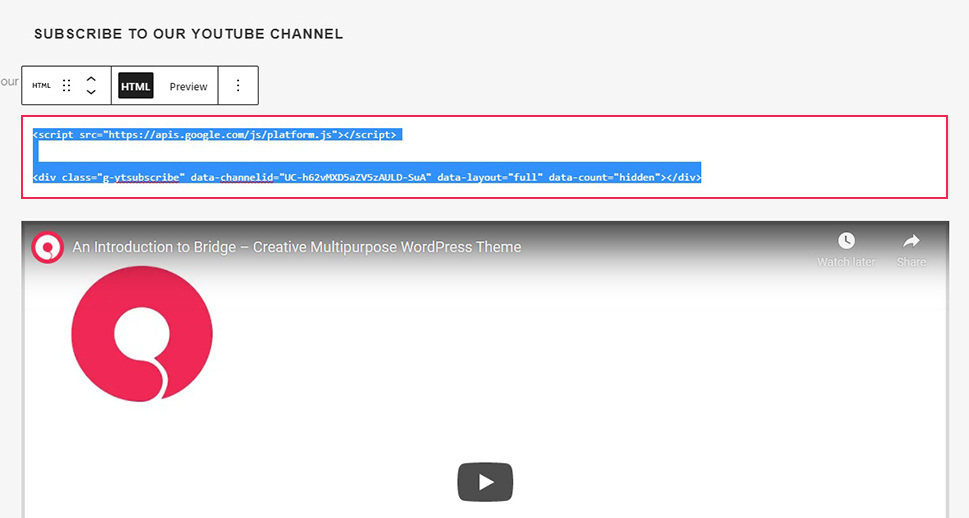Click the g-ytsubscribe div code line
969x518 pixels.
click(x=367, y=177)
